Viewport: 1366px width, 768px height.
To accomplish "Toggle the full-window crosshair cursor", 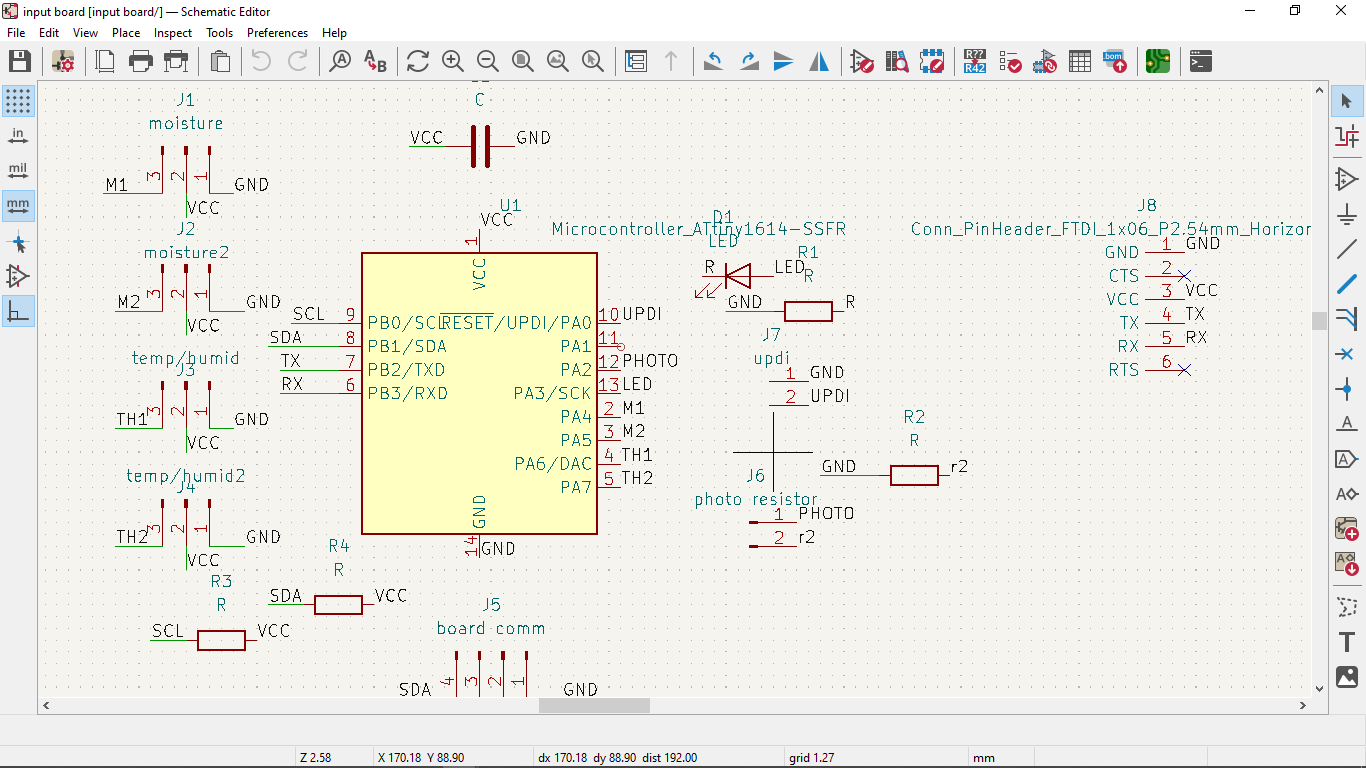I will coord(18,242).
